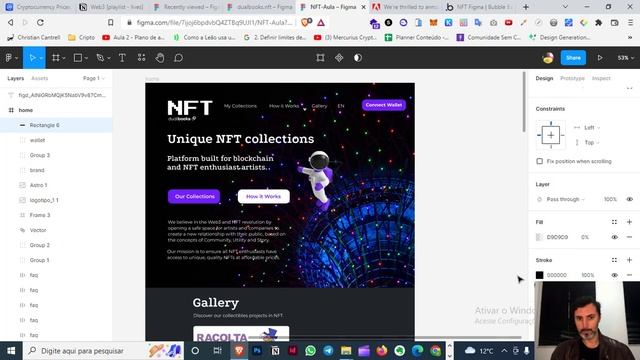Click the Share button

pyautogui.click(x=573, y=58)
